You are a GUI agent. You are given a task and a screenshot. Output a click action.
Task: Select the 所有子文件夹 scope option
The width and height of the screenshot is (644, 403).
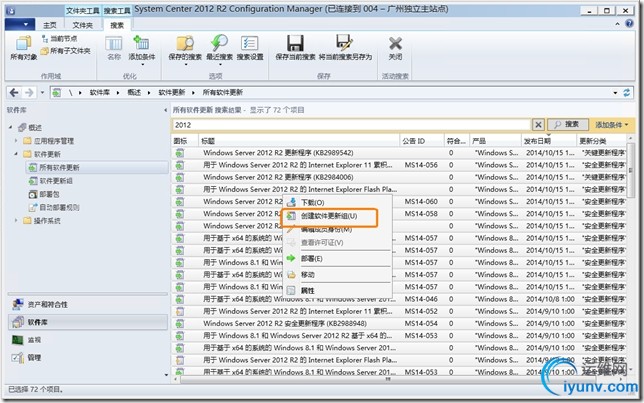pos(65,51)
